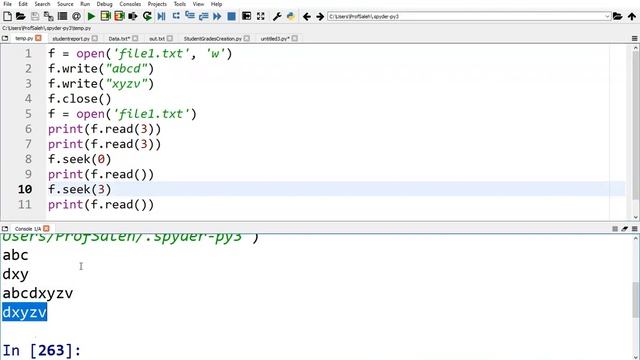This screenshot has width=640, height=360.
Task: Open the Projects menu
Action: [157, 4]
